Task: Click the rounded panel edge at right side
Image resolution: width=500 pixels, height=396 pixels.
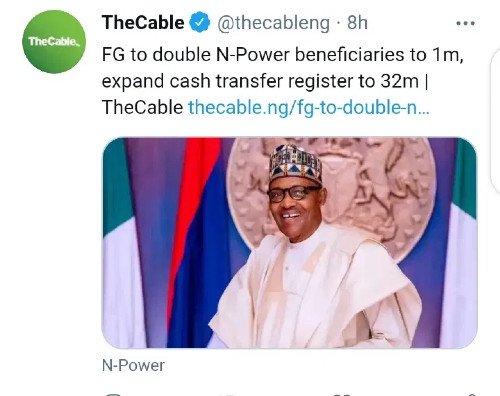Action: tap(495, 122)
